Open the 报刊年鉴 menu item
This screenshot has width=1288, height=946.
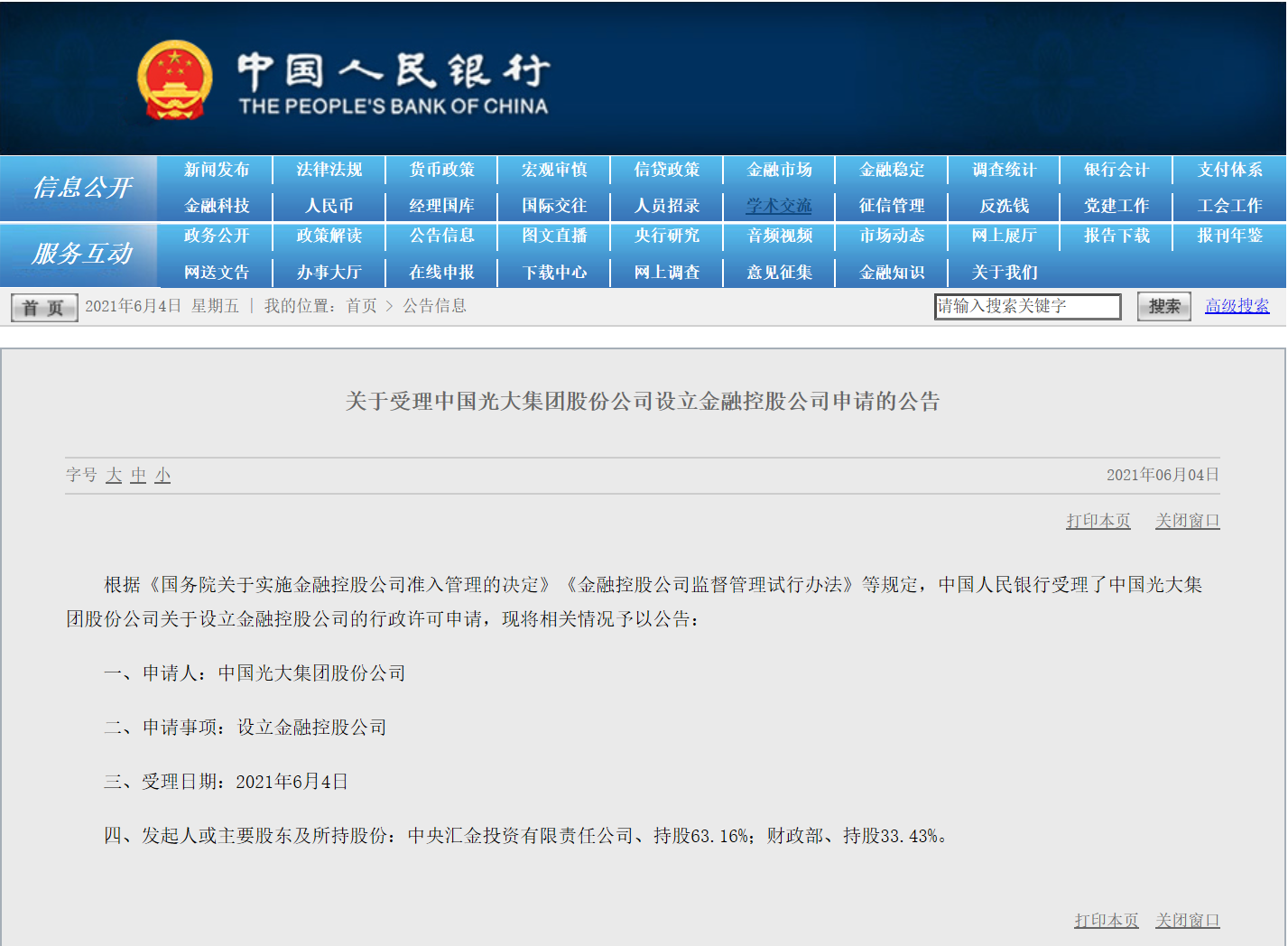[1229, 236]
